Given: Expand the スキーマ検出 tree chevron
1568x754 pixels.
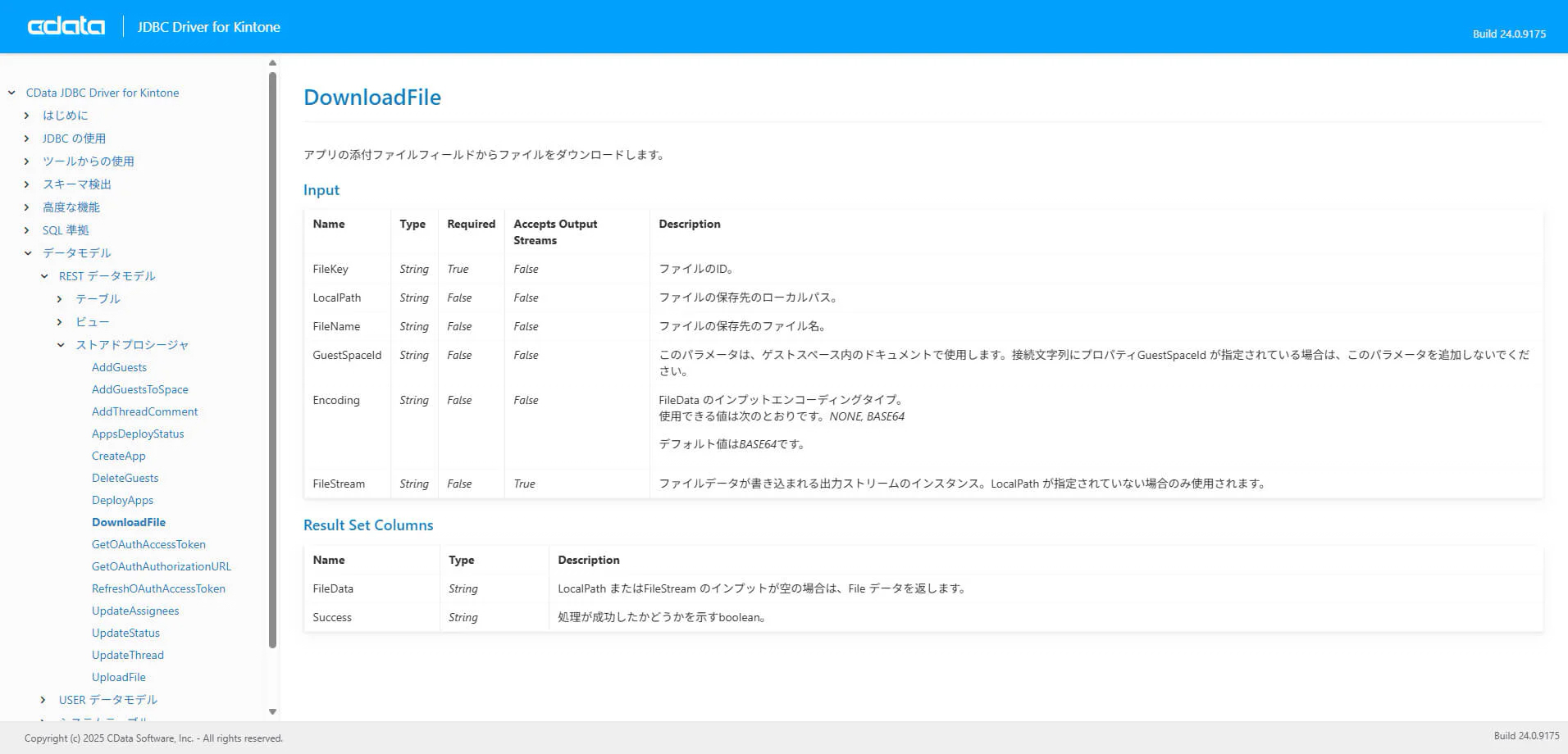Looking at the screenshot, I should pos(27,184).
